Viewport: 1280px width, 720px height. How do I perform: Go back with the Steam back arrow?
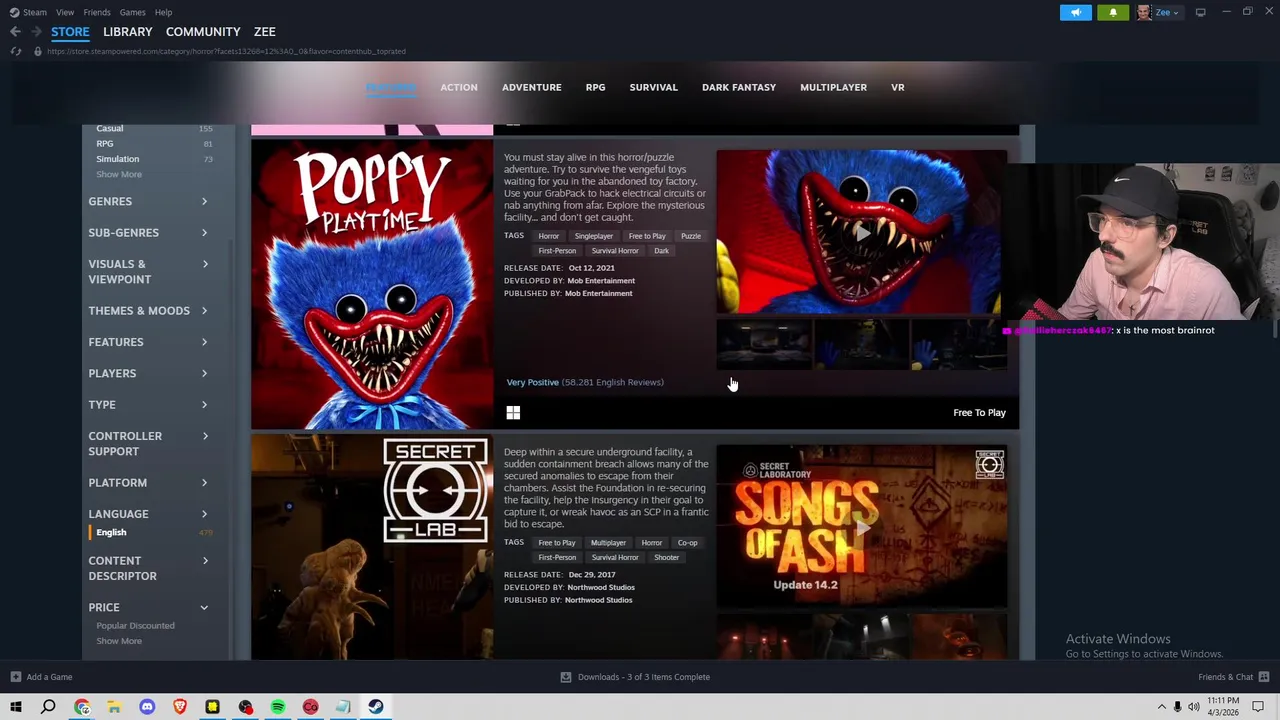click(x=15, y=32)
